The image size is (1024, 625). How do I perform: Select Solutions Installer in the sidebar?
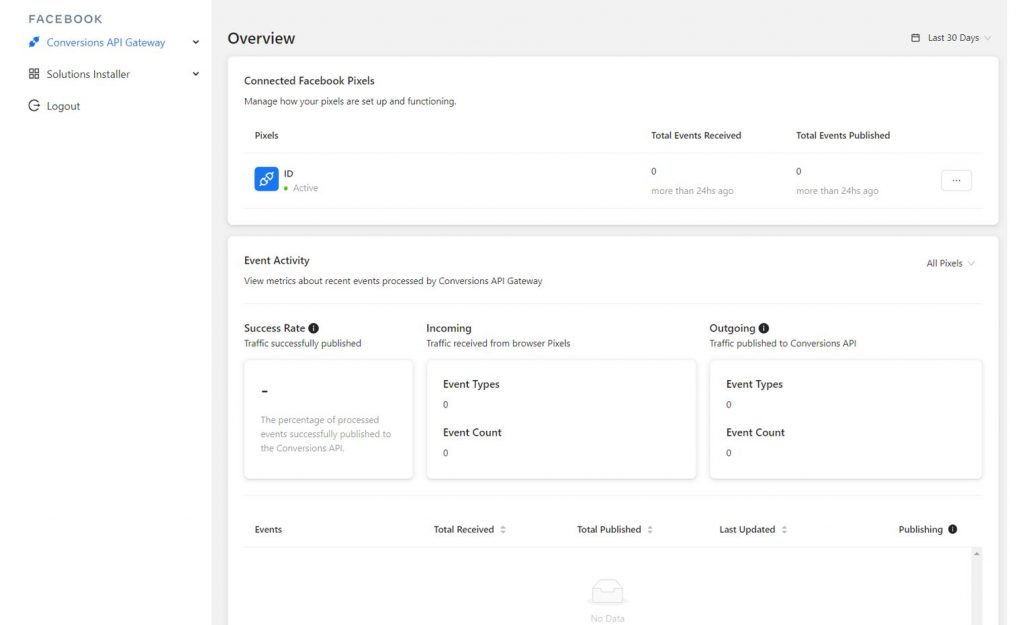[88, 74]
